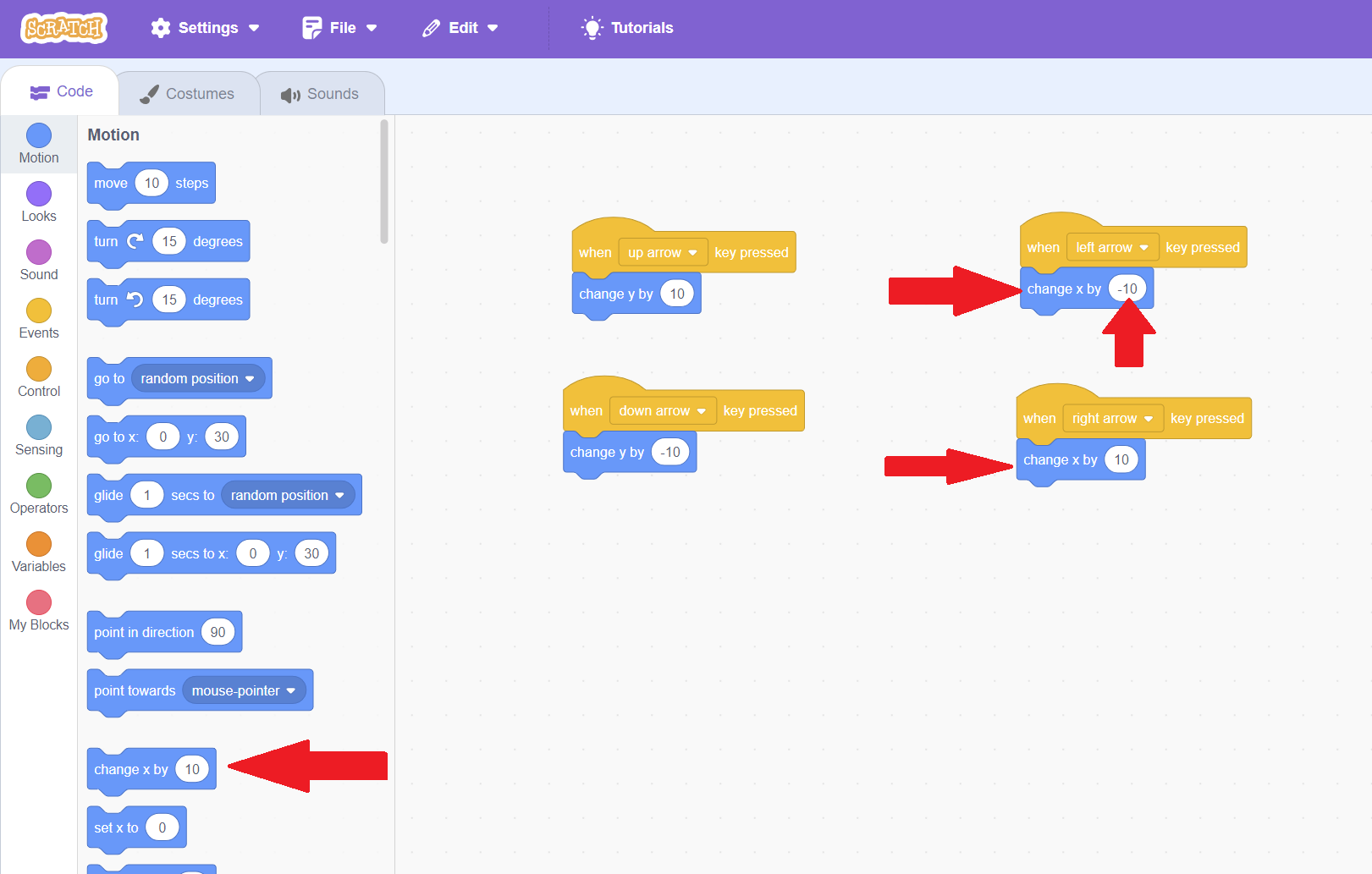Viewport: 1372px width, 874px height.
Task: Click the Sounds tab speaker icon
Action: click(x=290, y=95)
